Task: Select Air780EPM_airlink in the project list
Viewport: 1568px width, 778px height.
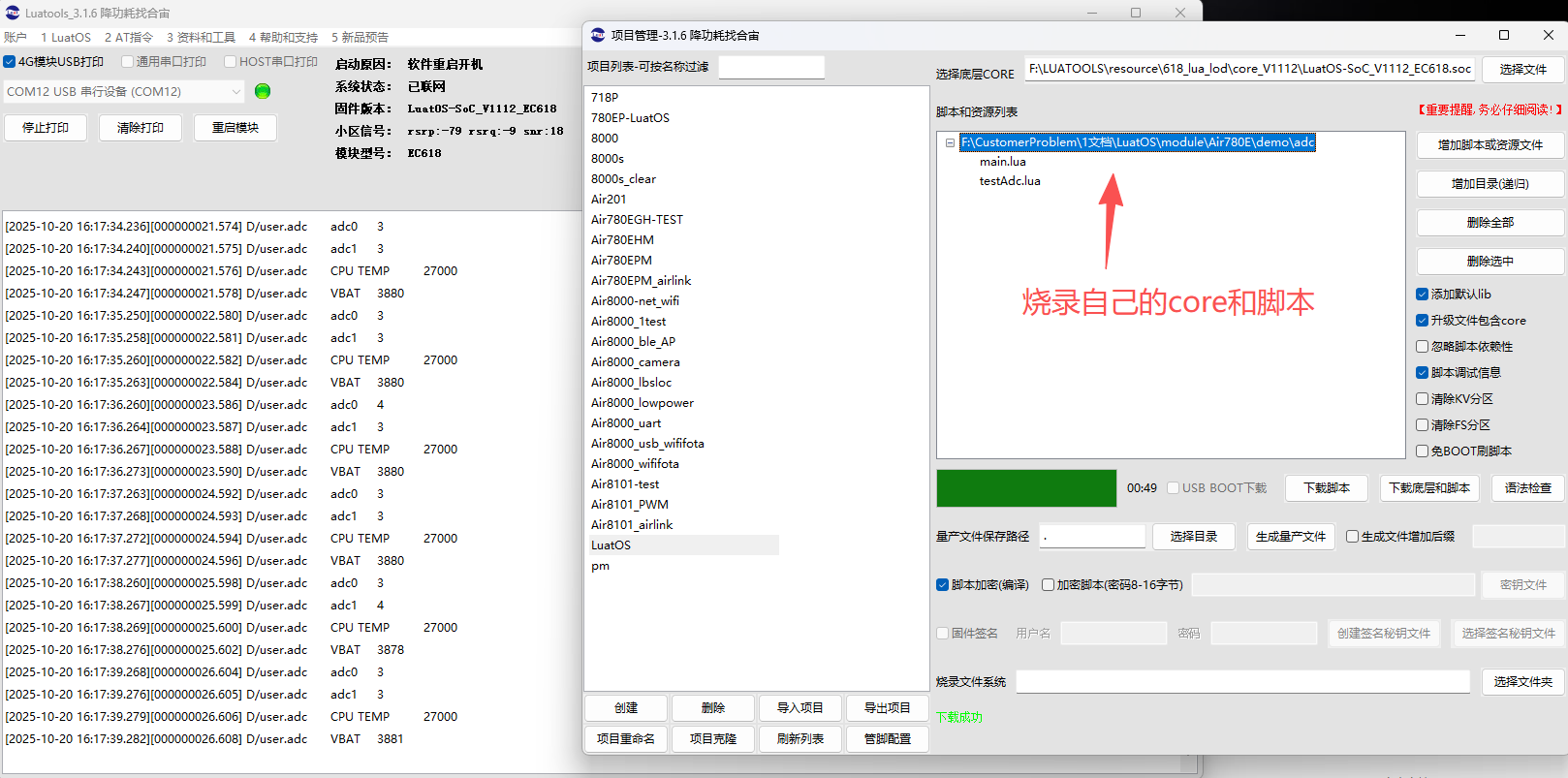Action: pyautogui.click(x=641, y=281)
